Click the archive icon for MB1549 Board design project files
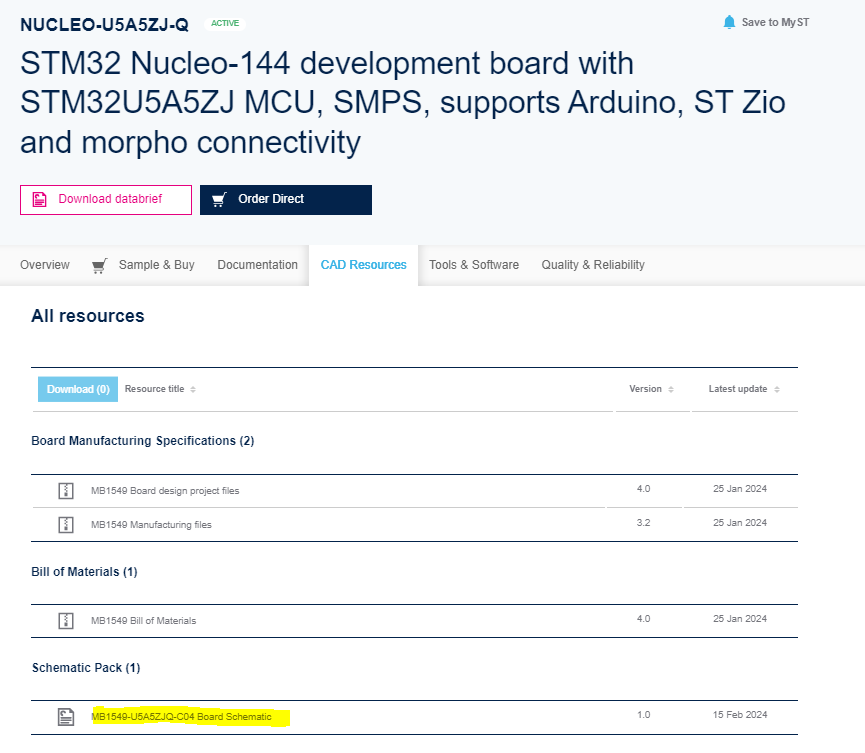This screenshot has width=865, height=753. [66, 490]
